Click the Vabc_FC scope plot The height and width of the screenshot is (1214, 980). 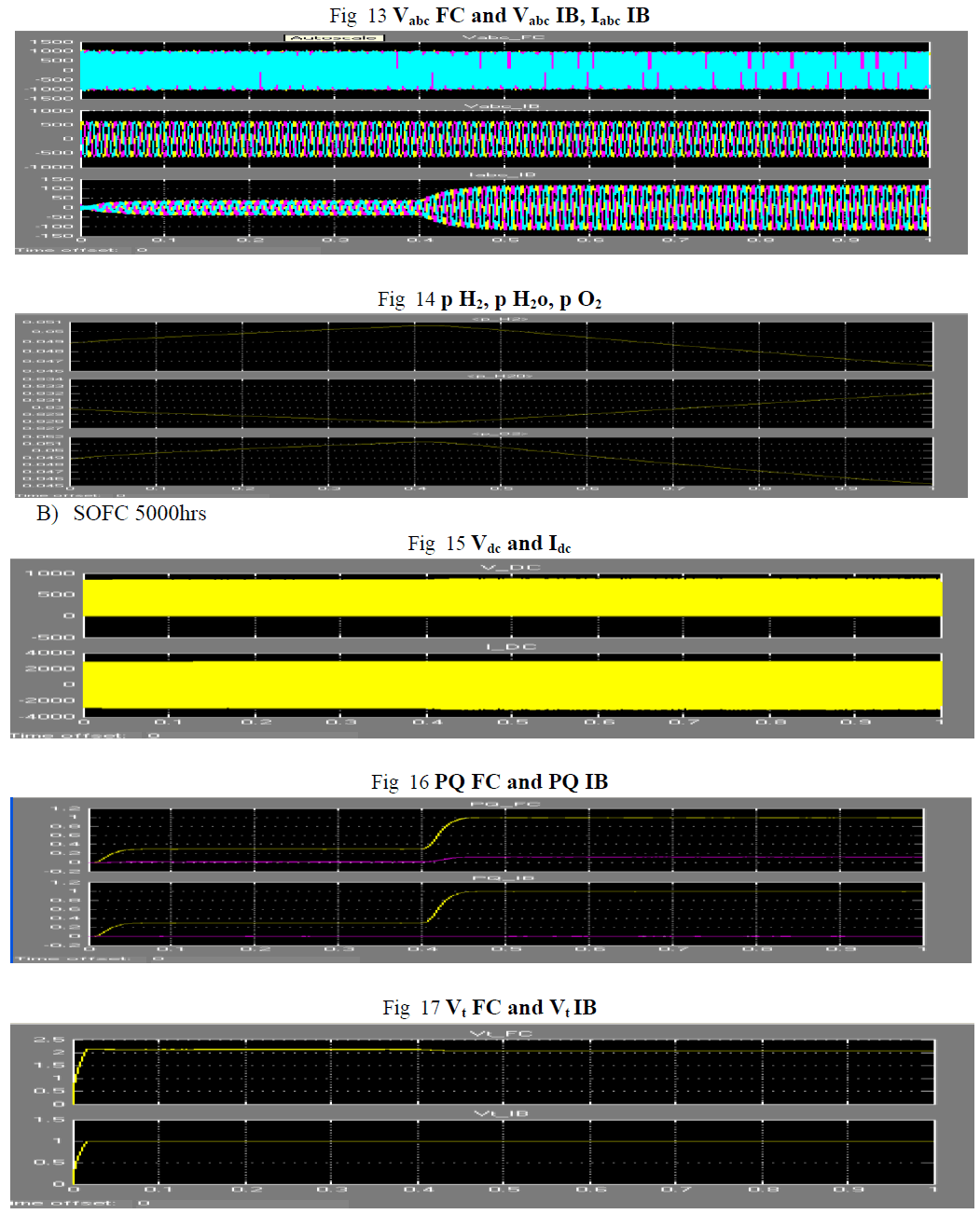point(504,70)
